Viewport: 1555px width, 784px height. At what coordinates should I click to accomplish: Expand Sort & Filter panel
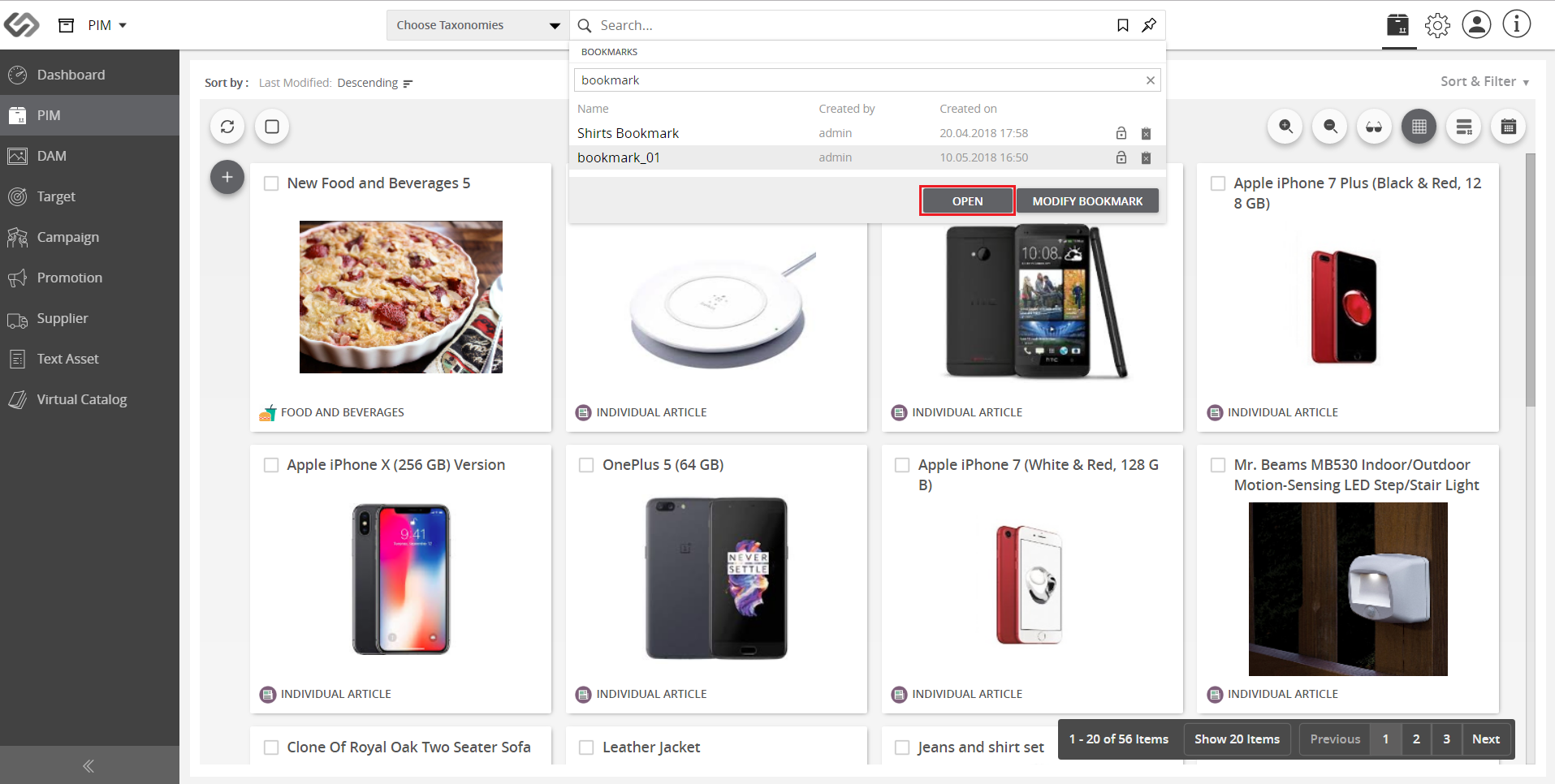pyautogui.click(x=1484, y=81)
